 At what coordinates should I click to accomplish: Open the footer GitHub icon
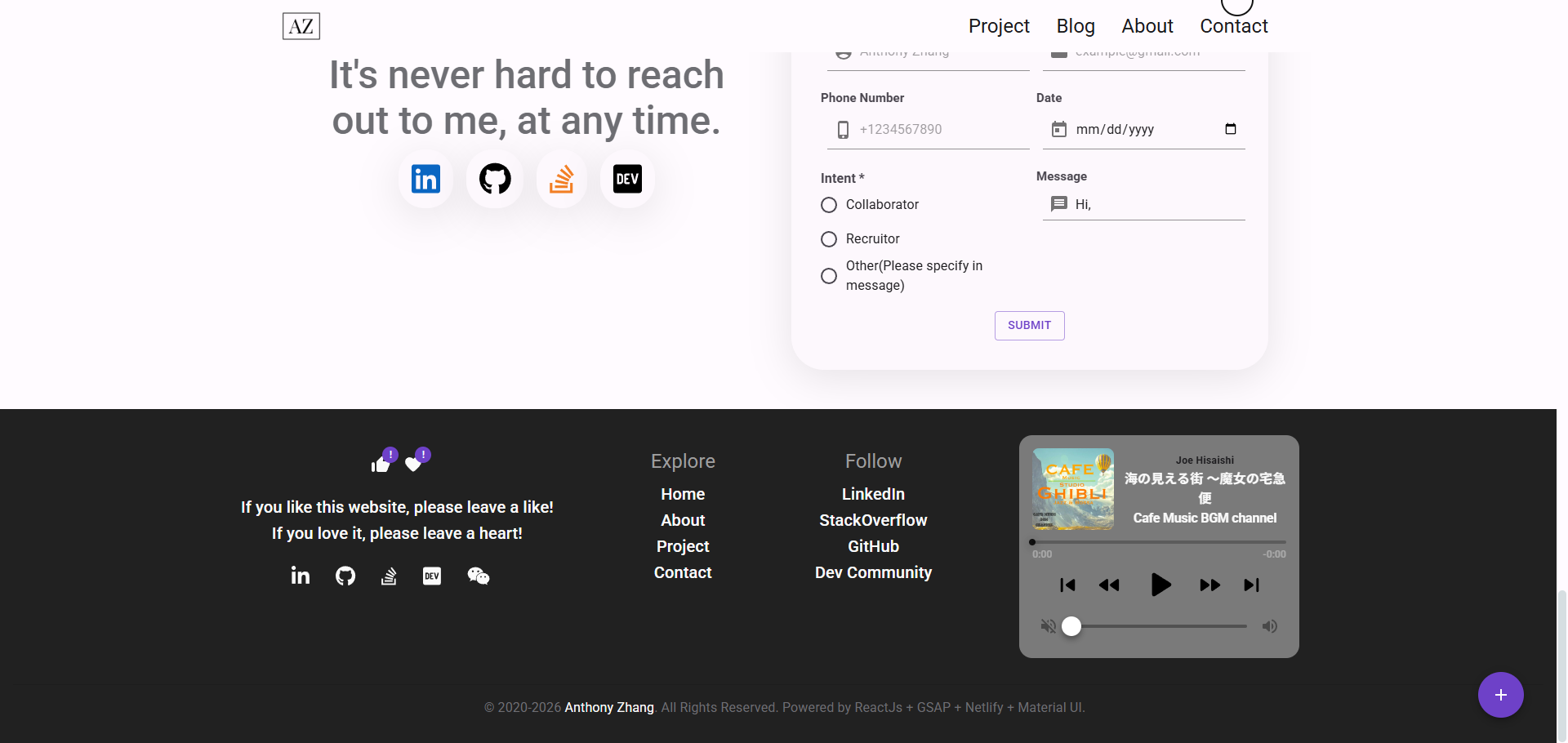(x=345, y=576)
